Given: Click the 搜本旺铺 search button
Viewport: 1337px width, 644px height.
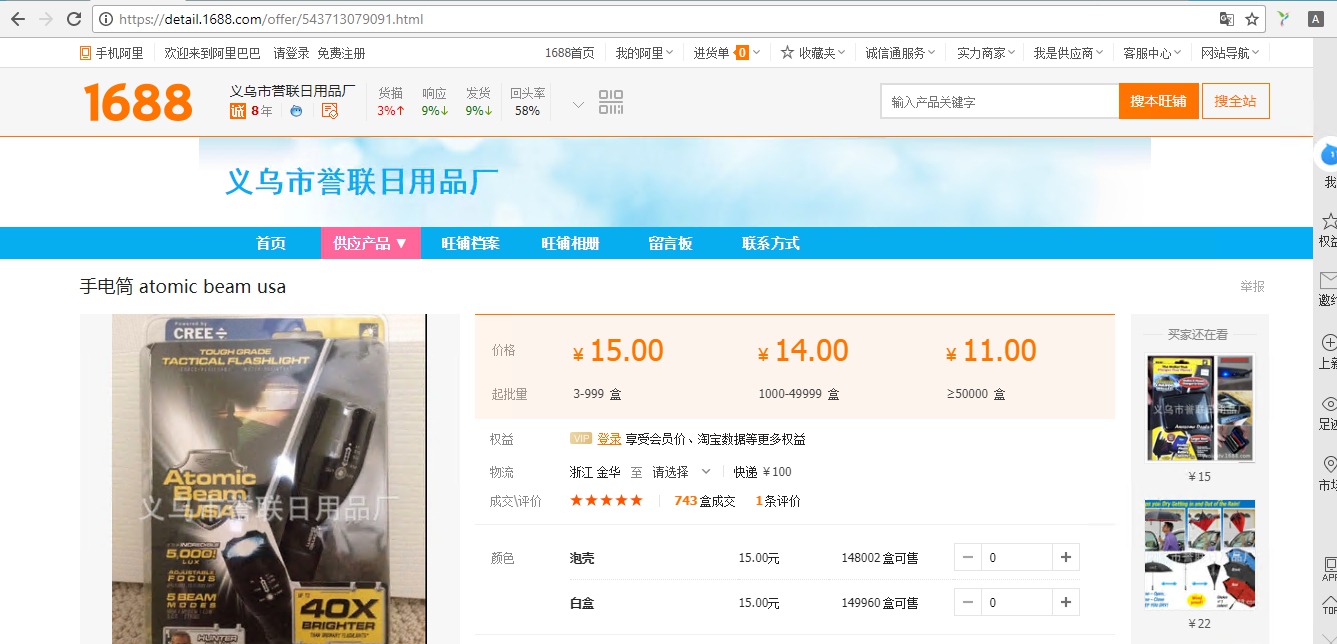Looking at the screenshot, I should 1159,101.
